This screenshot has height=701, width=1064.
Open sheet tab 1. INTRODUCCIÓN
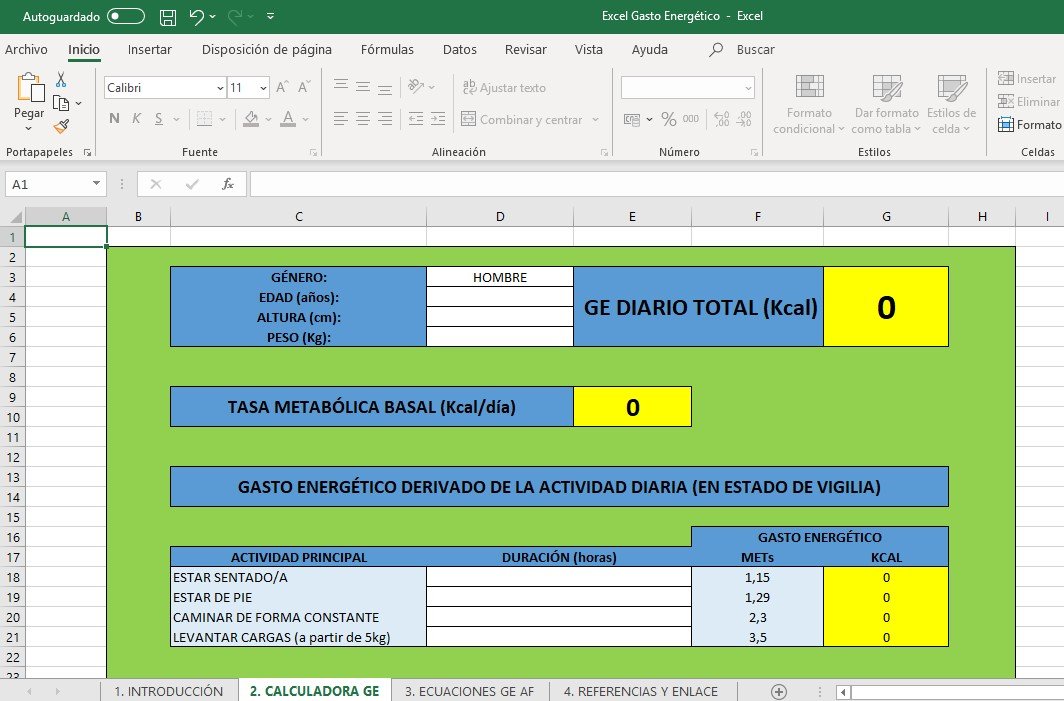tap(168, 691)
